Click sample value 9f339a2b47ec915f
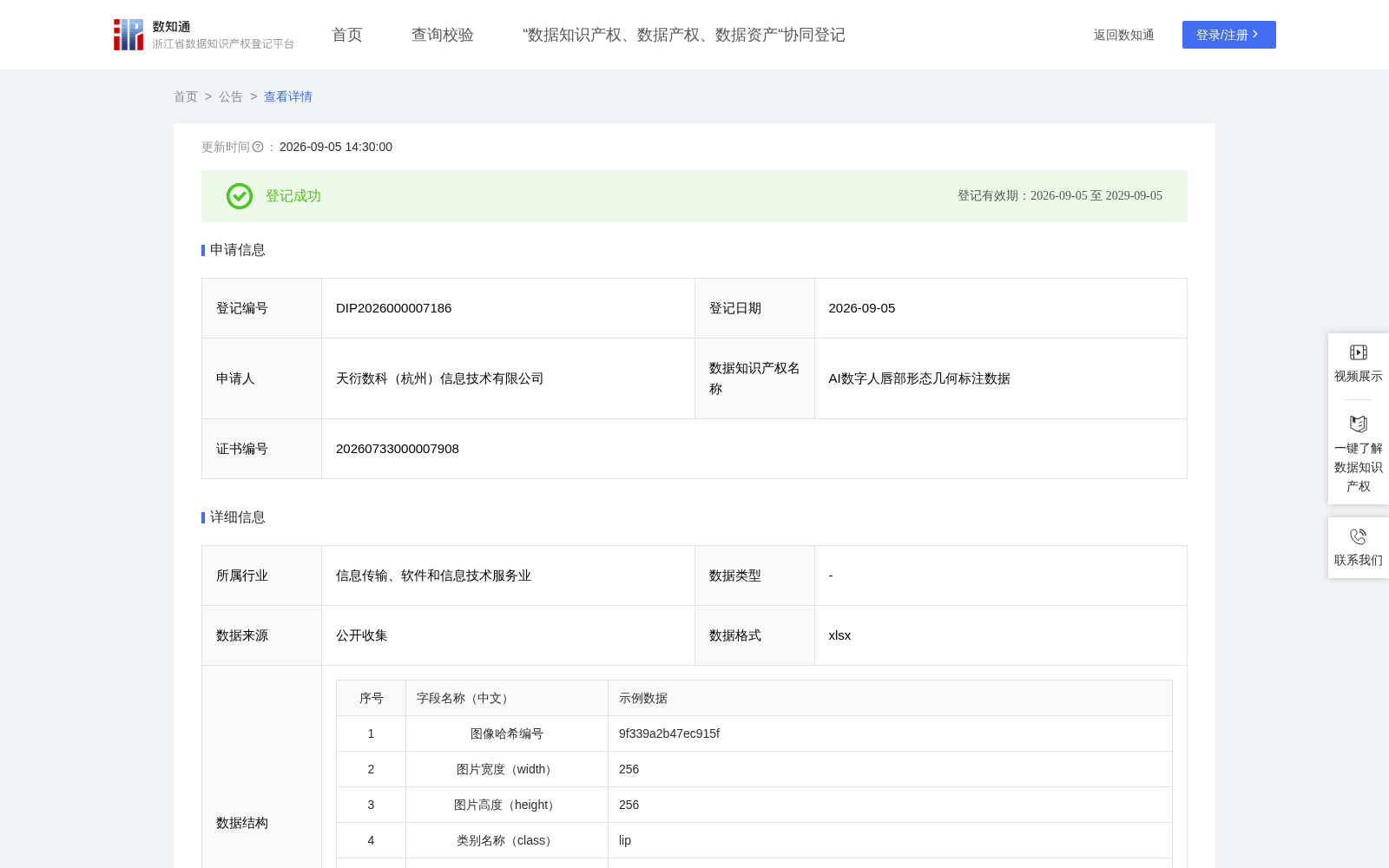The image size is (1389, 868). [x=669, y=733]
